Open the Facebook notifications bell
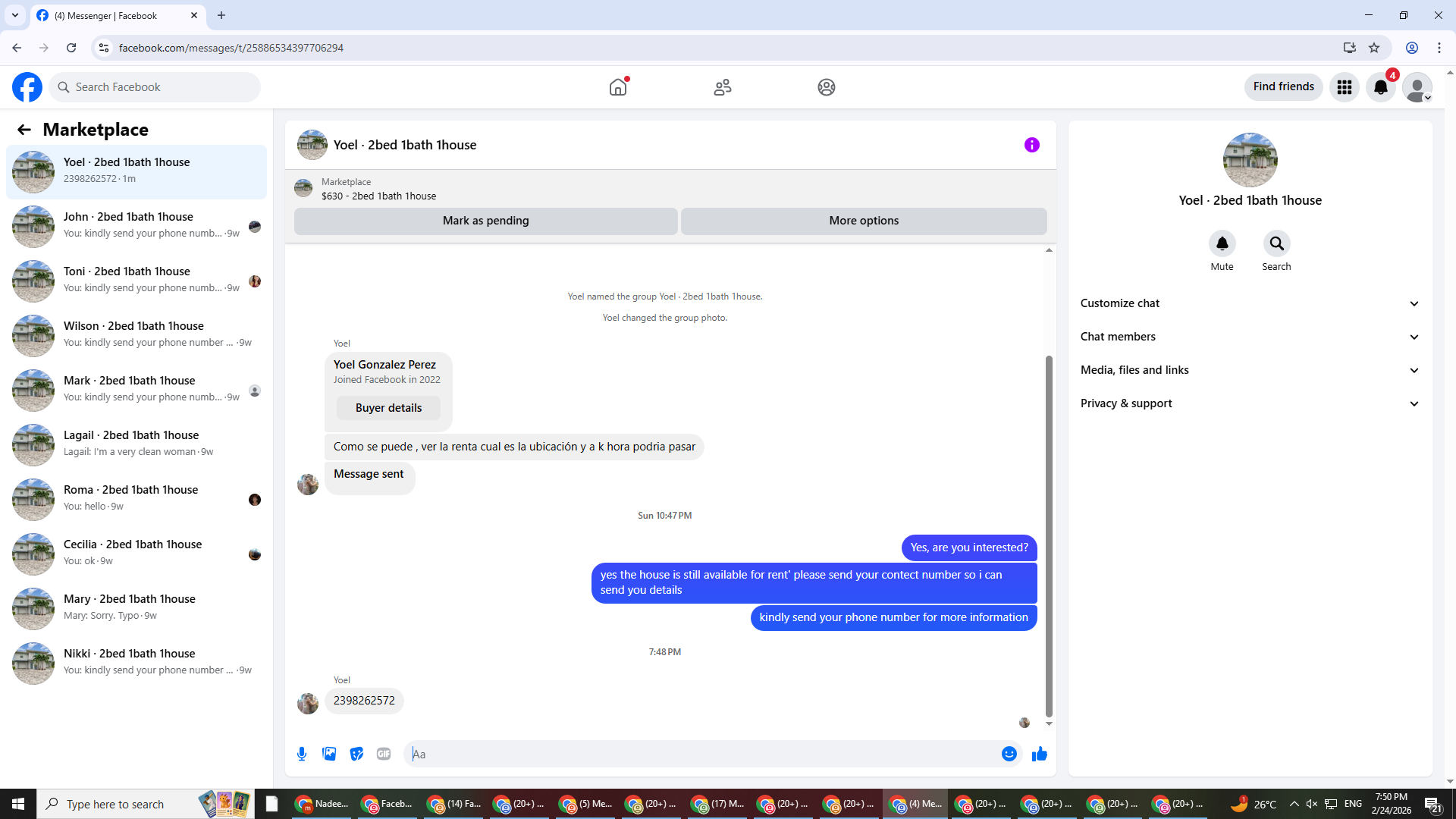The width and height of the screenshot is (1456, 819). pos(1381,87)
